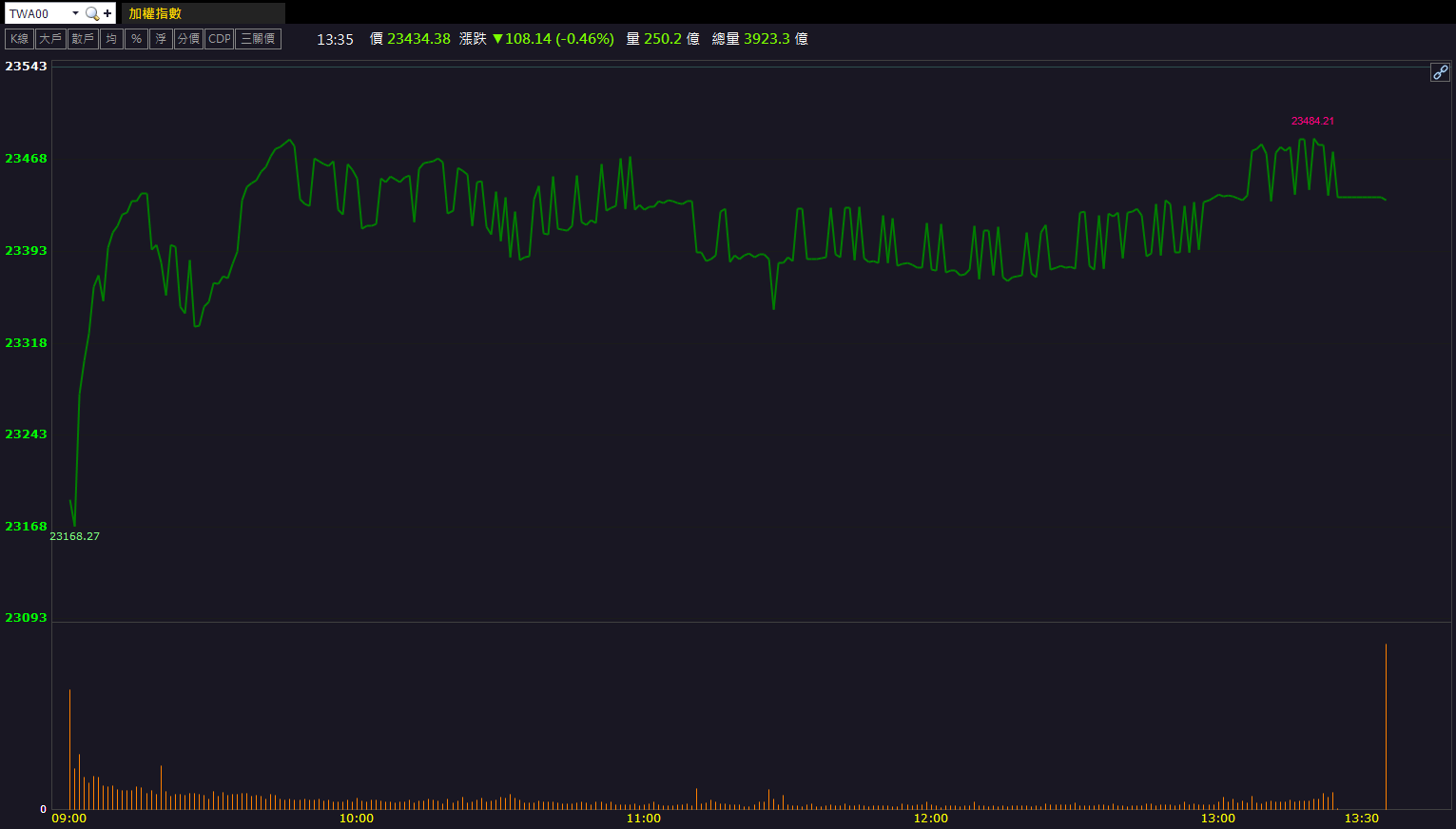
Task: Click the opening volume bar at 09:00
Action: tap(69, 749)
